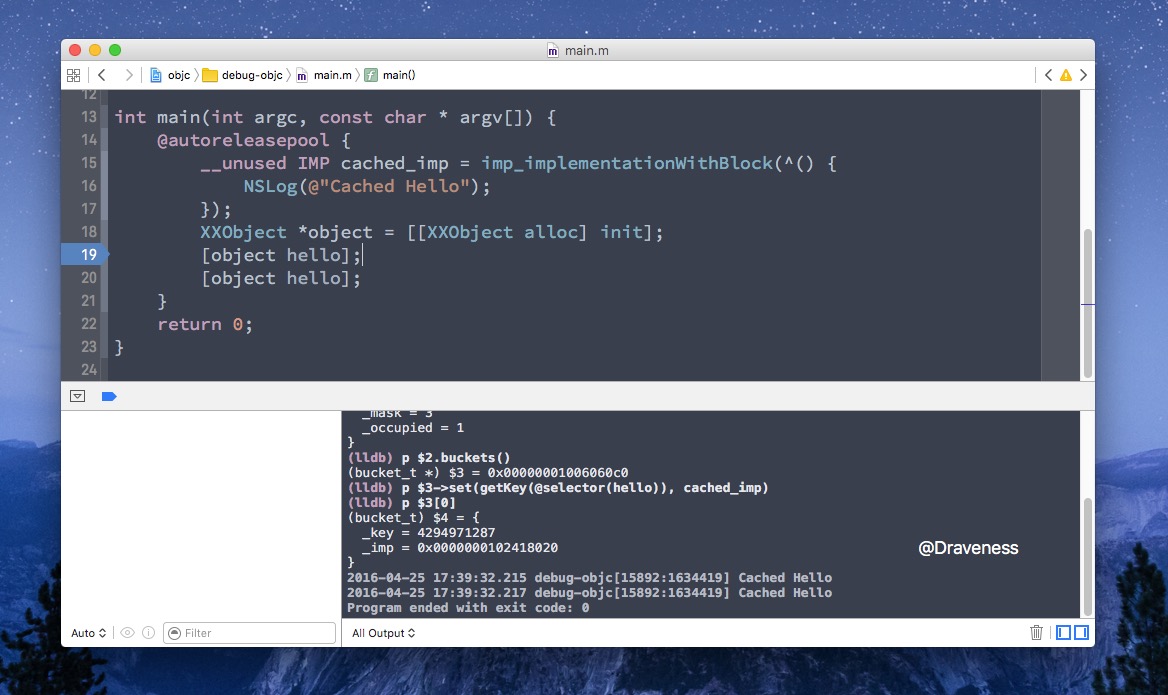Image resolution: width=1168 pixels, height=695 pixels.
Task: Click the filter field magnifier icon
Action: pos(175,633)
